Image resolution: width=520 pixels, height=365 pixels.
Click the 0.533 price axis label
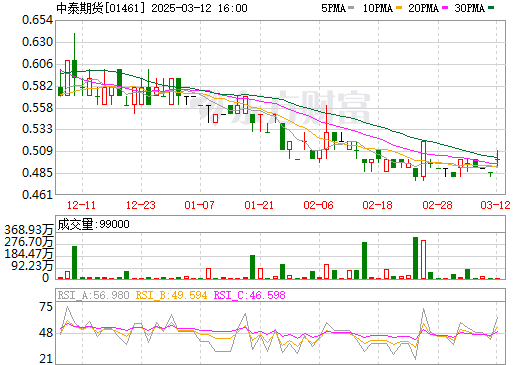point(38,129)
